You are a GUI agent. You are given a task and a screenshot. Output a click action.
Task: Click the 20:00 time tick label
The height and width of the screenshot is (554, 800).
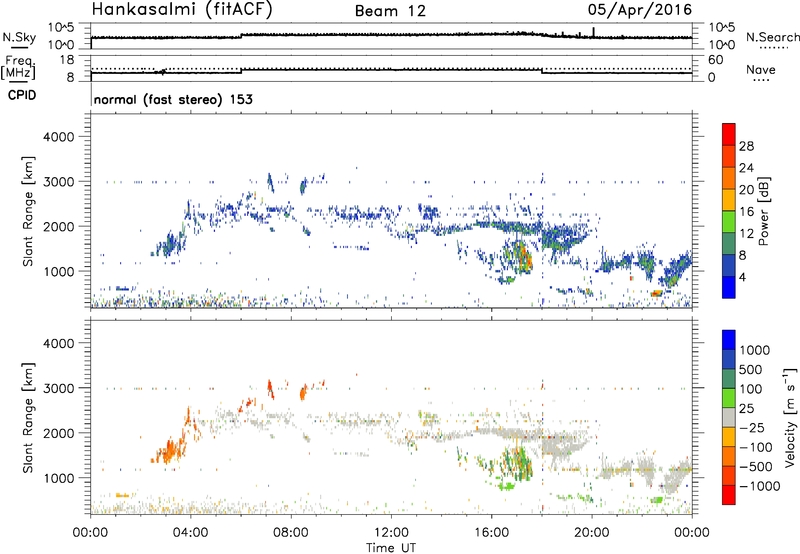click(592, 533)
